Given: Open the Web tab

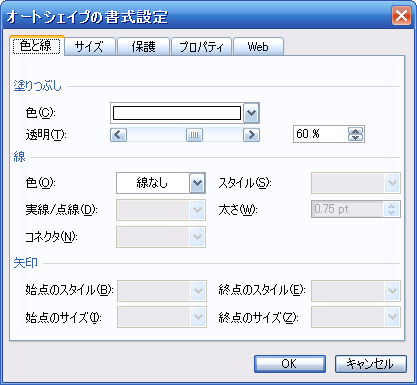Looking at the screenshot, I should tap(258, 47).
